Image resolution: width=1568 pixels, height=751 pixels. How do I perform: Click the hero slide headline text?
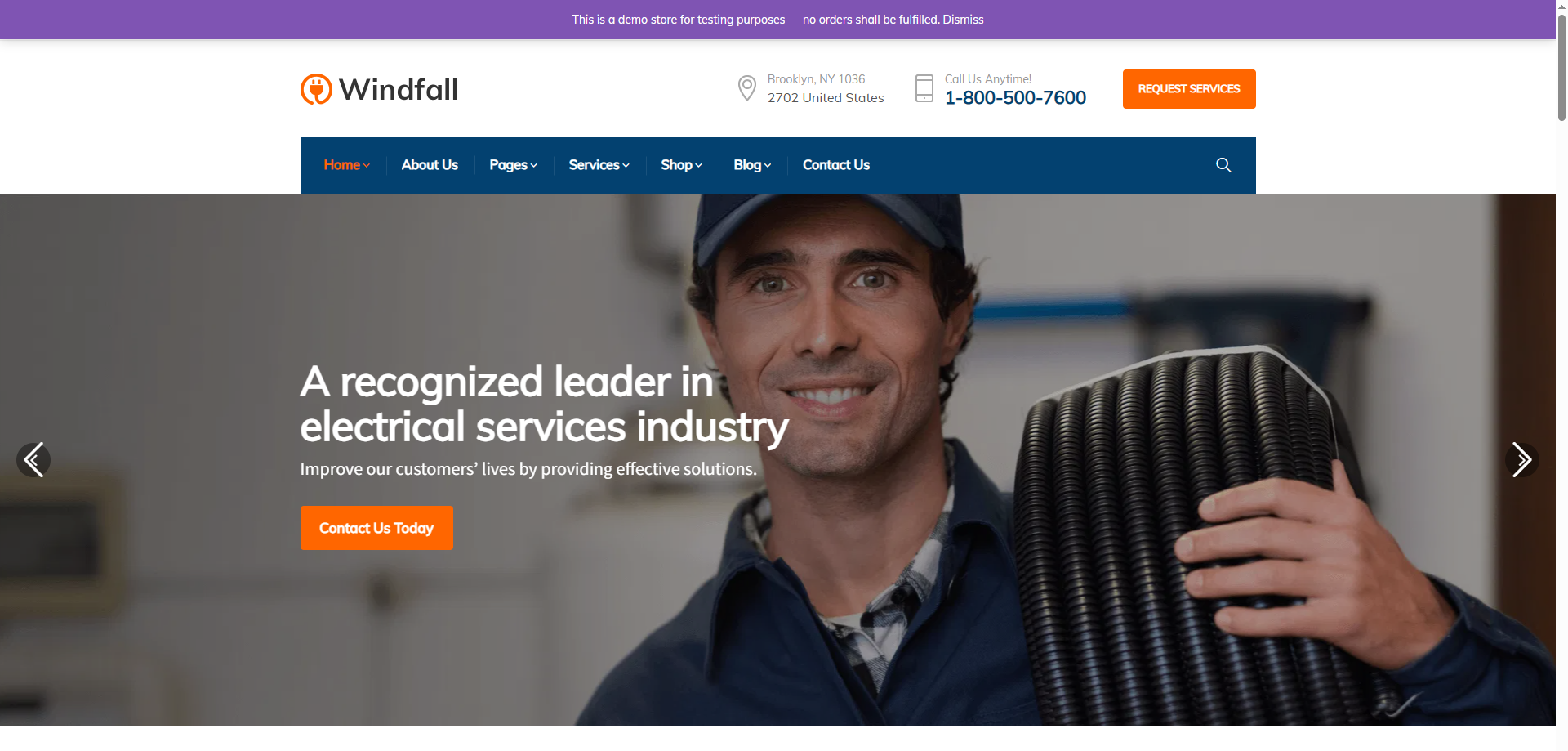tap(544, 404)
